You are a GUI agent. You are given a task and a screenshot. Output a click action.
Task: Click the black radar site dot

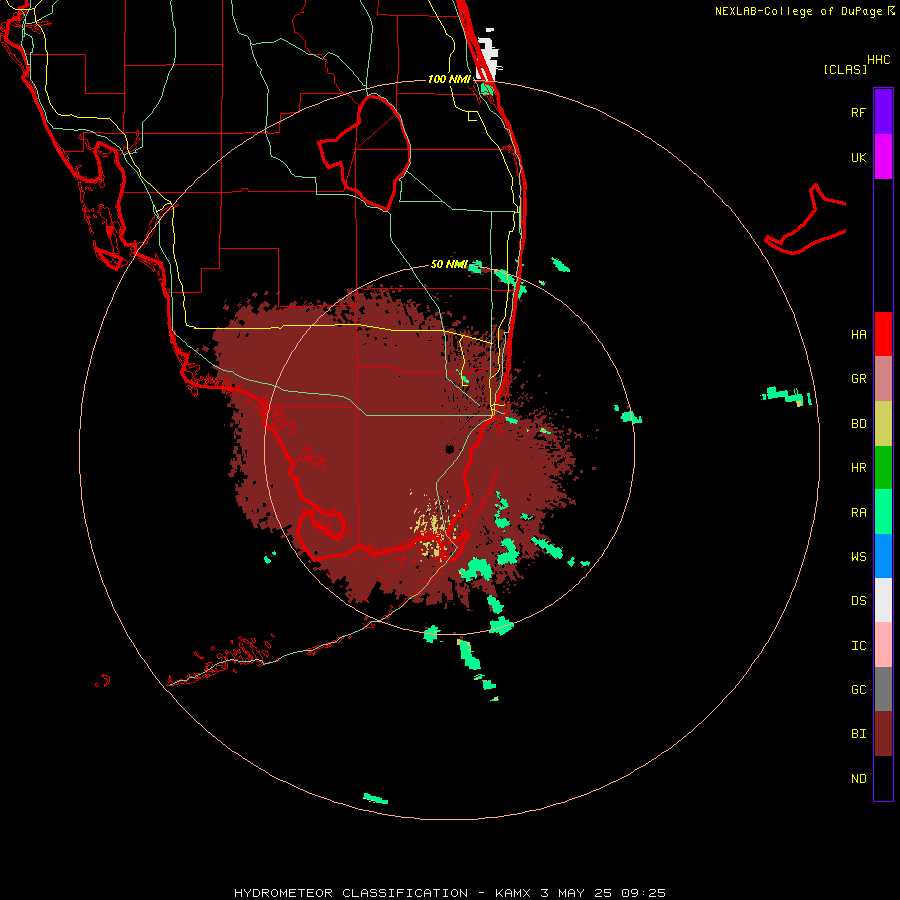click(x=450, y=449)
